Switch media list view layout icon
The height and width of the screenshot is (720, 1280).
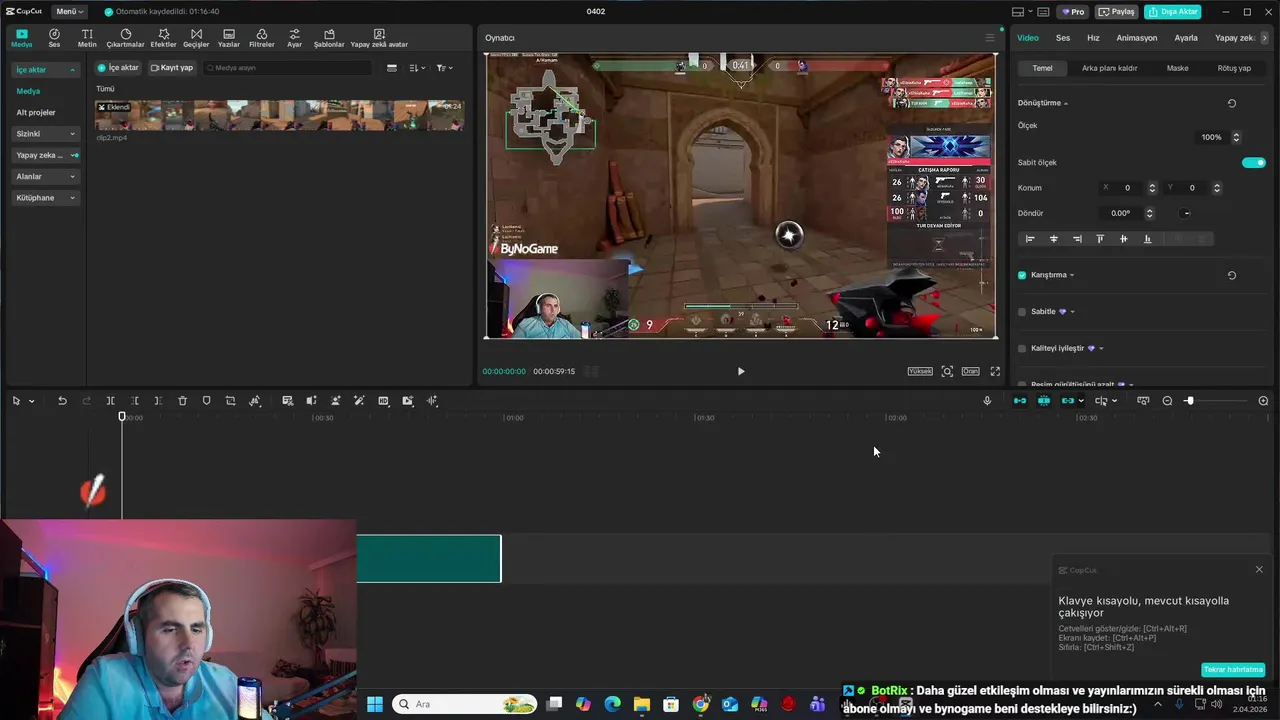tap(391, 68)
